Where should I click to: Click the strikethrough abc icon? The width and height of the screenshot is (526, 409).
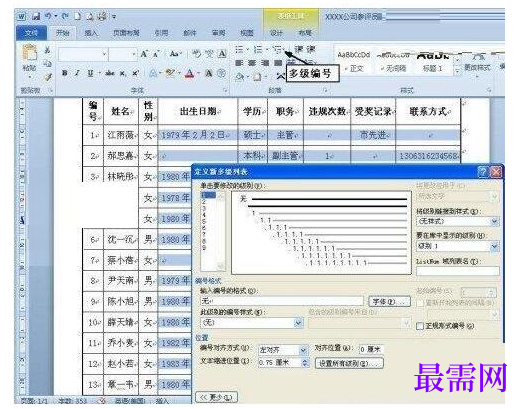click(x=110, y=73)
